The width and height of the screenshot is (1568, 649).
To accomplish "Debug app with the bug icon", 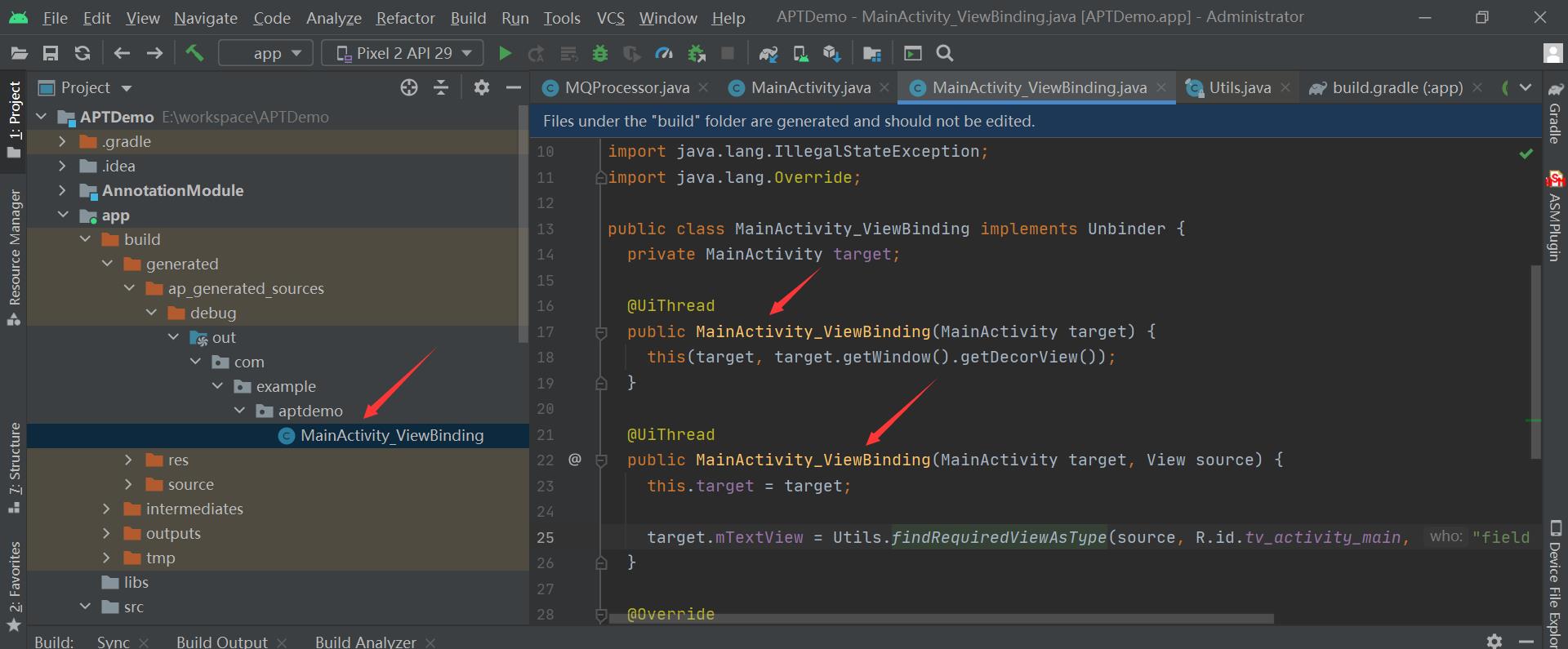I will [x=600, y=54].
